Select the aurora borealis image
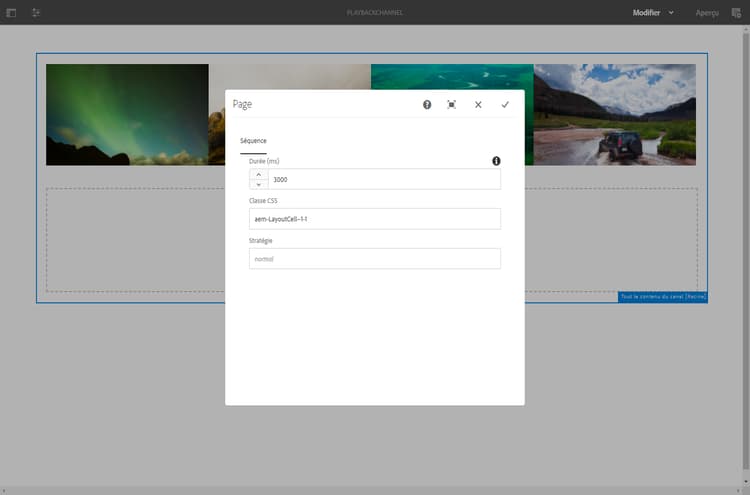This screenshot has height=495, width=750. (127, 115)
